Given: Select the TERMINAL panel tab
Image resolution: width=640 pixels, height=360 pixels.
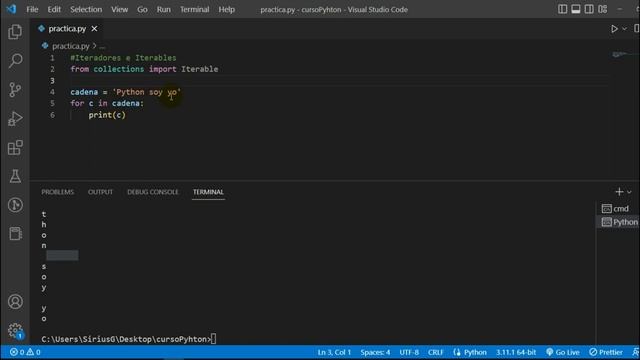Looking at the screenshot, I should tap(208, 192).
